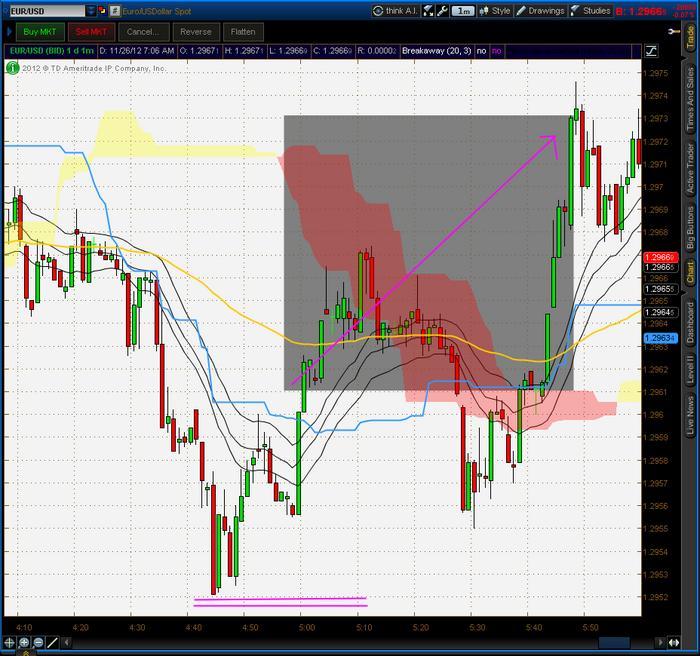The width and height of the screenshot is (700, 656).
Task: Click the H: 1.2967 high value
Action: [244, 51]
